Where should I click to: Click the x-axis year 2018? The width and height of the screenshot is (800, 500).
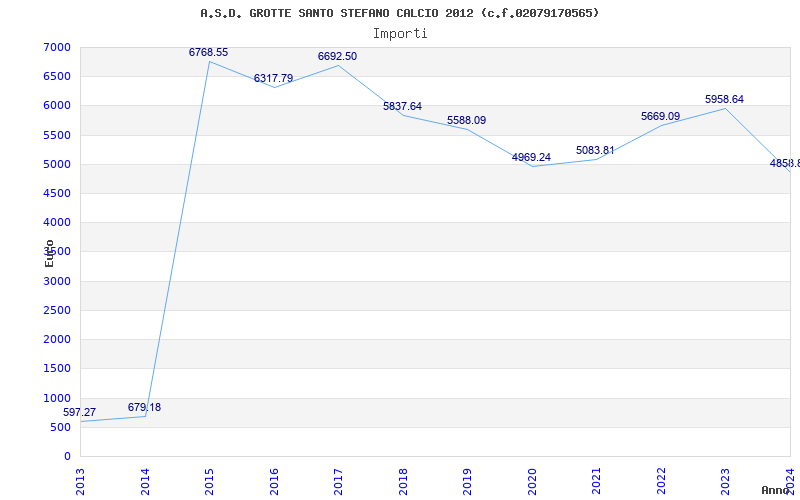click(403, 482)
